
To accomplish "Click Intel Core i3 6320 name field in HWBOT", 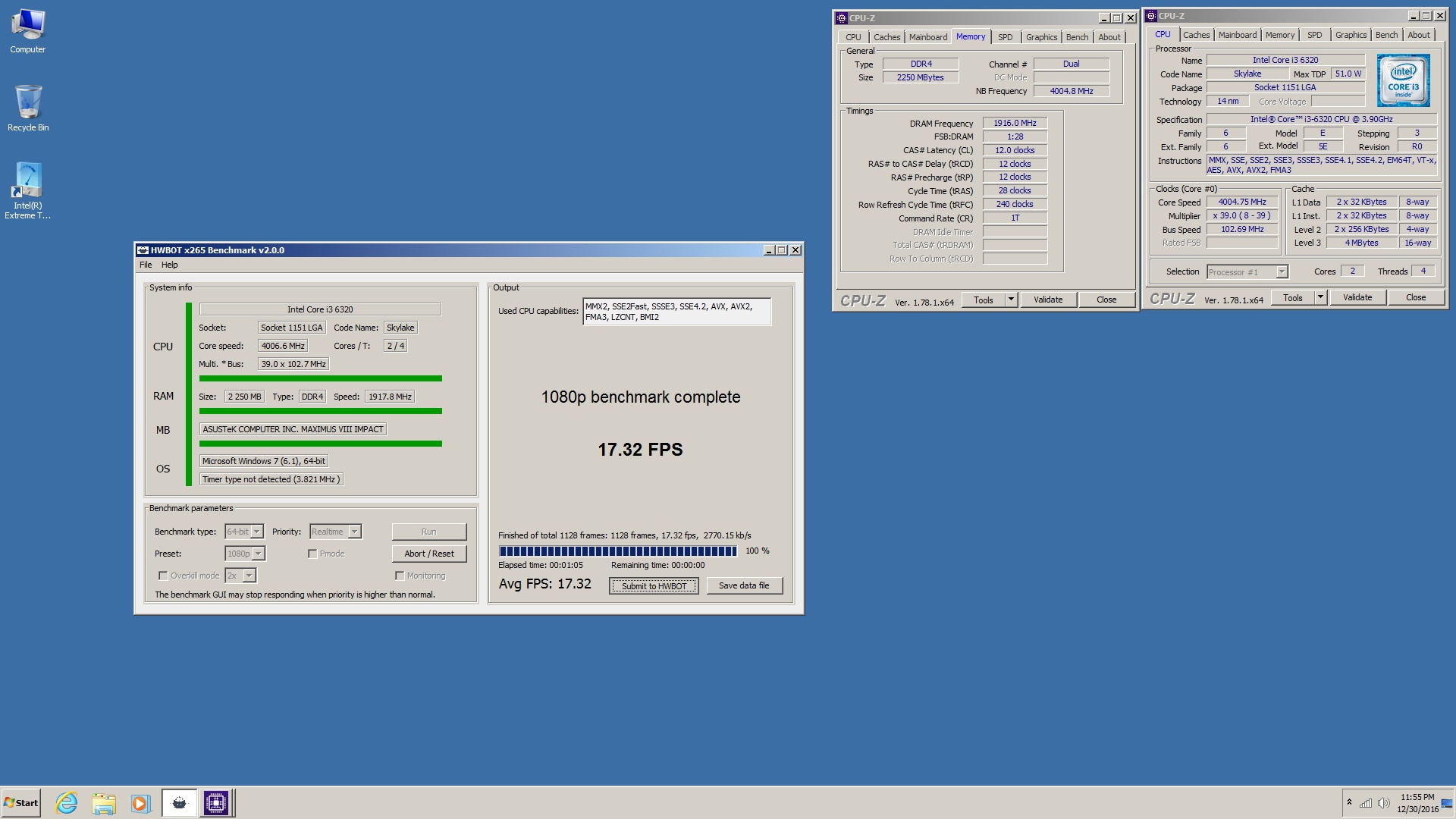I will (x=320, y=309).
